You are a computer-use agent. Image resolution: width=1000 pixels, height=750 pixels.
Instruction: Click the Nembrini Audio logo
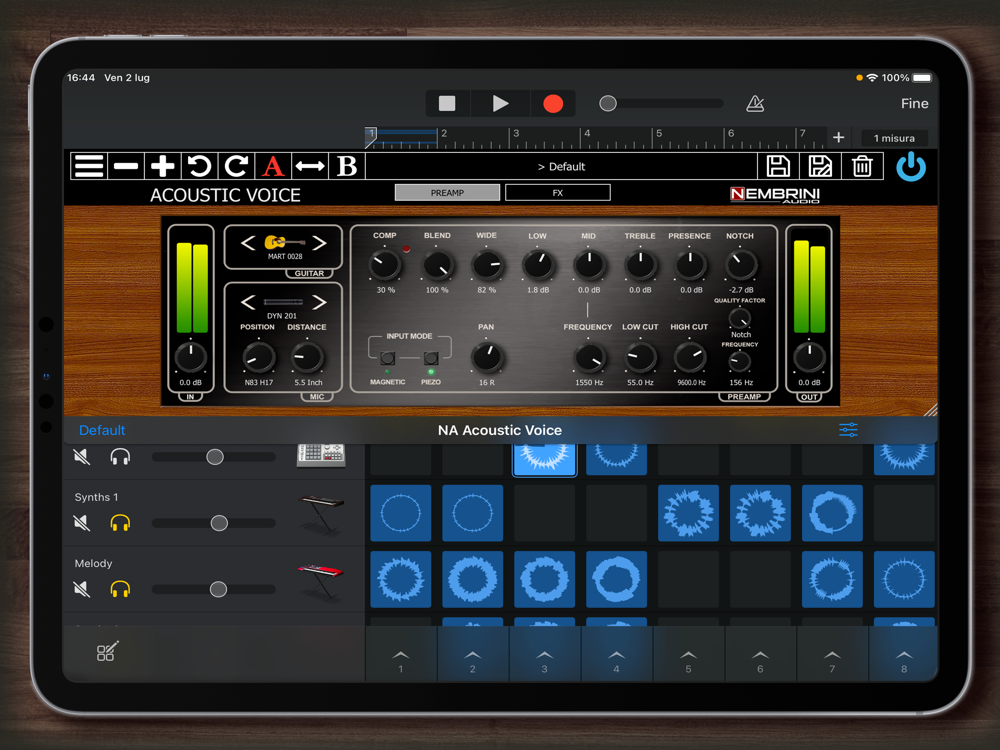click(775, 195)
